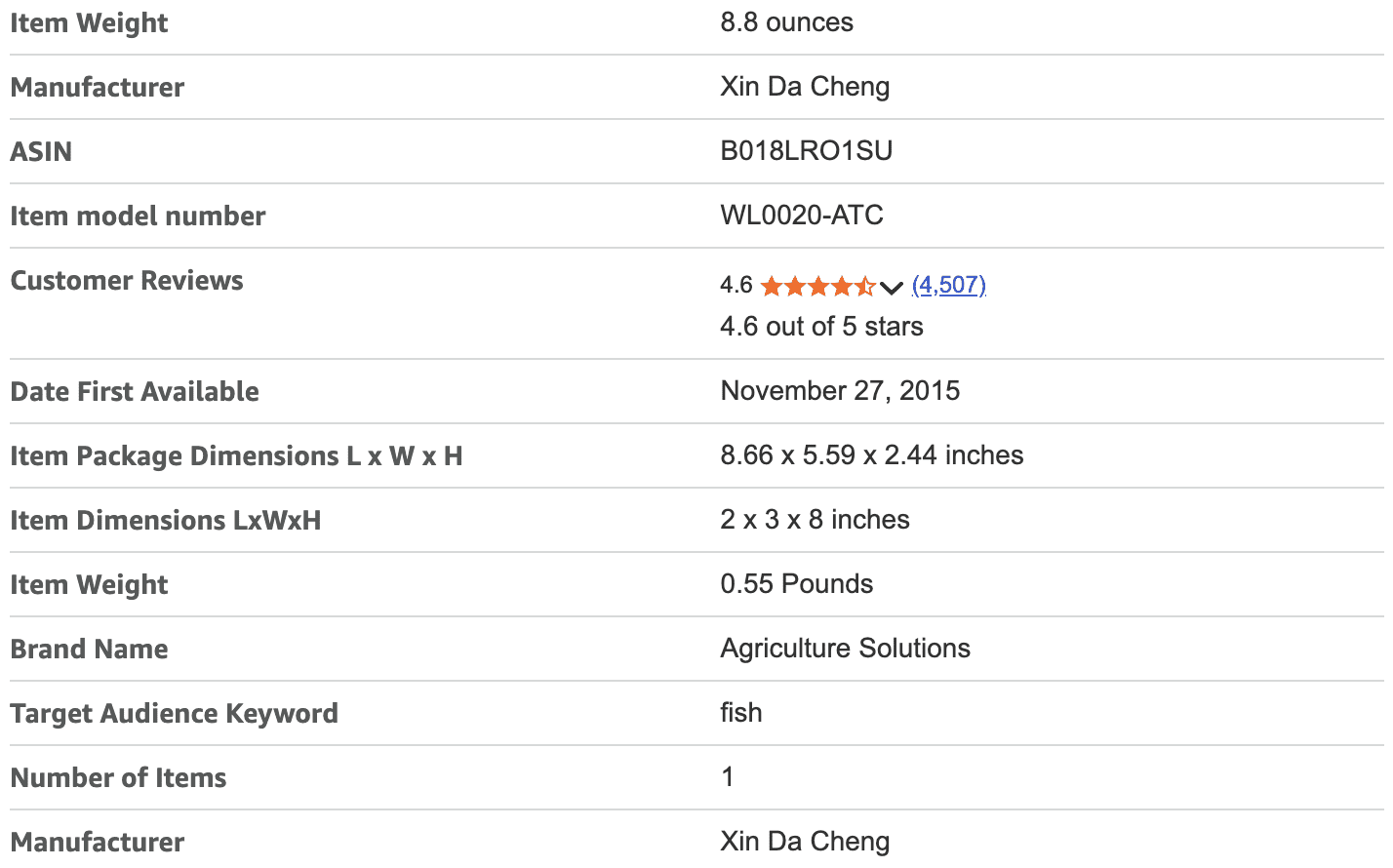Click the Number of Items label
This screenshot has height=868, width=1393.
click(x=118, y=778)
